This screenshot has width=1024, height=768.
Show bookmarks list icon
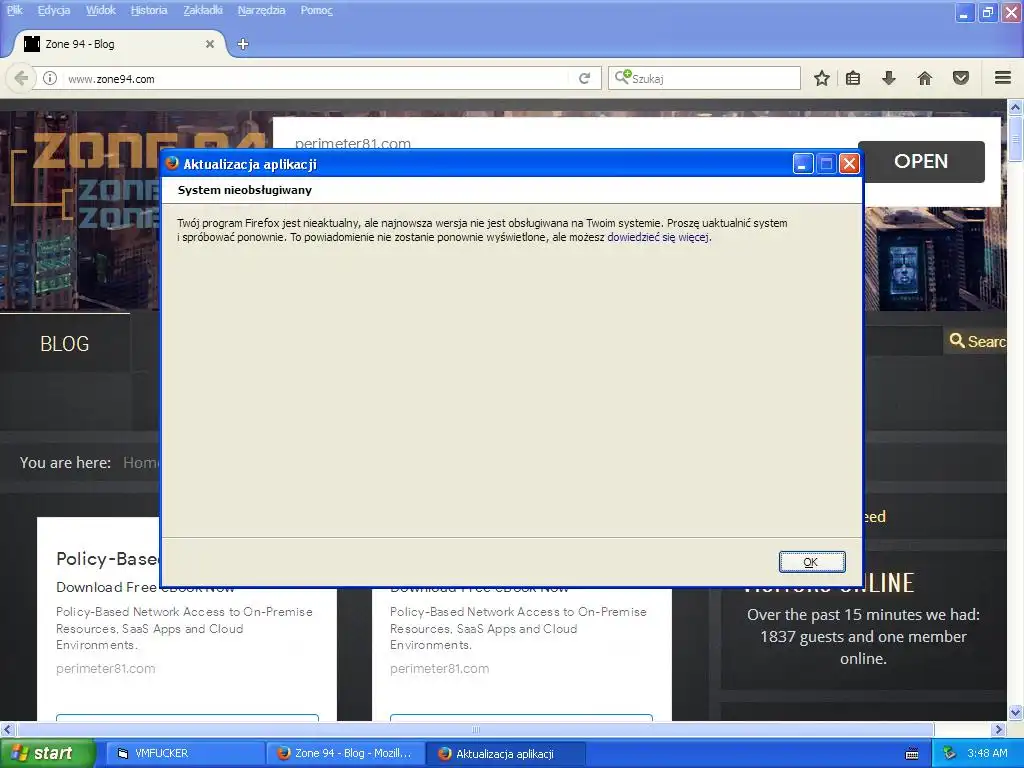(853, 78)
